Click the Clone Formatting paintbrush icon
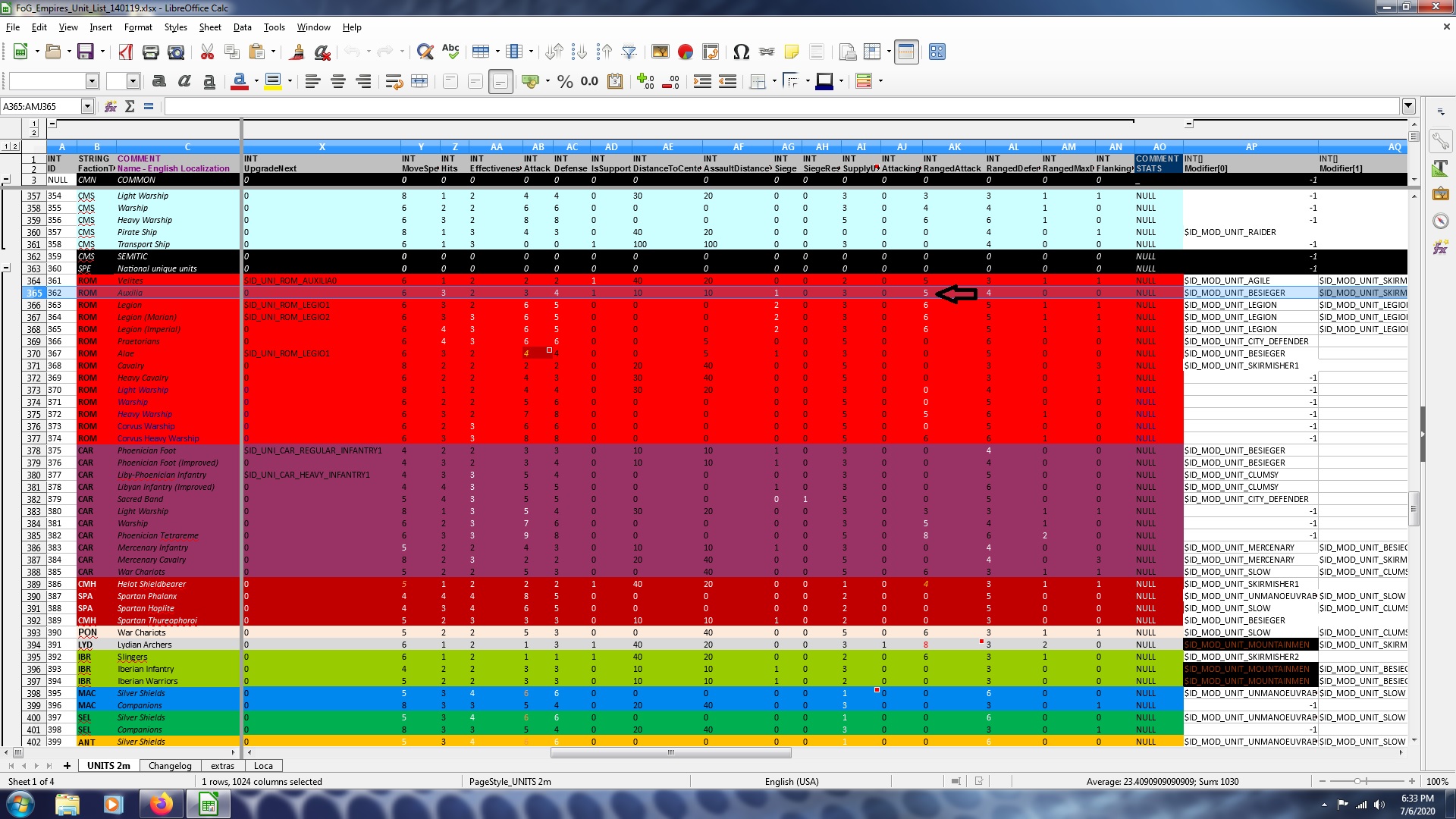This screenshot has height=819, width=1456. point(297,52)
